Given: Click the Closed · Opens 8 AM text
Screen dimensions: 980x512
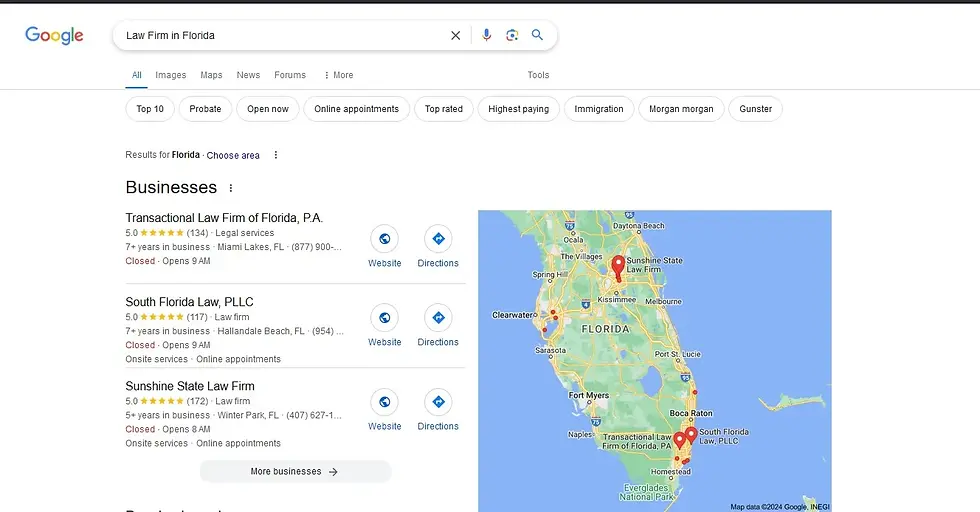Looking at the screenshot, I should pyautogui.click(x=168, y=429).
